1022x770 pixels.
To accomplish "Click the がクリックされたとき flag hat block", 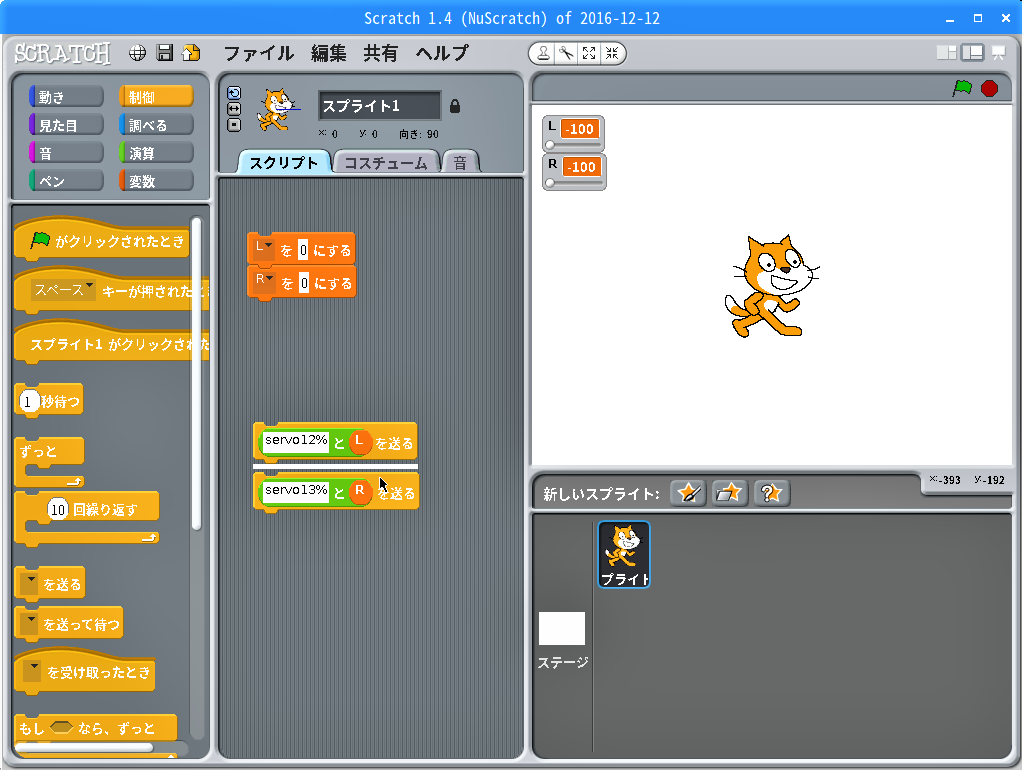I will pos(102,238).
